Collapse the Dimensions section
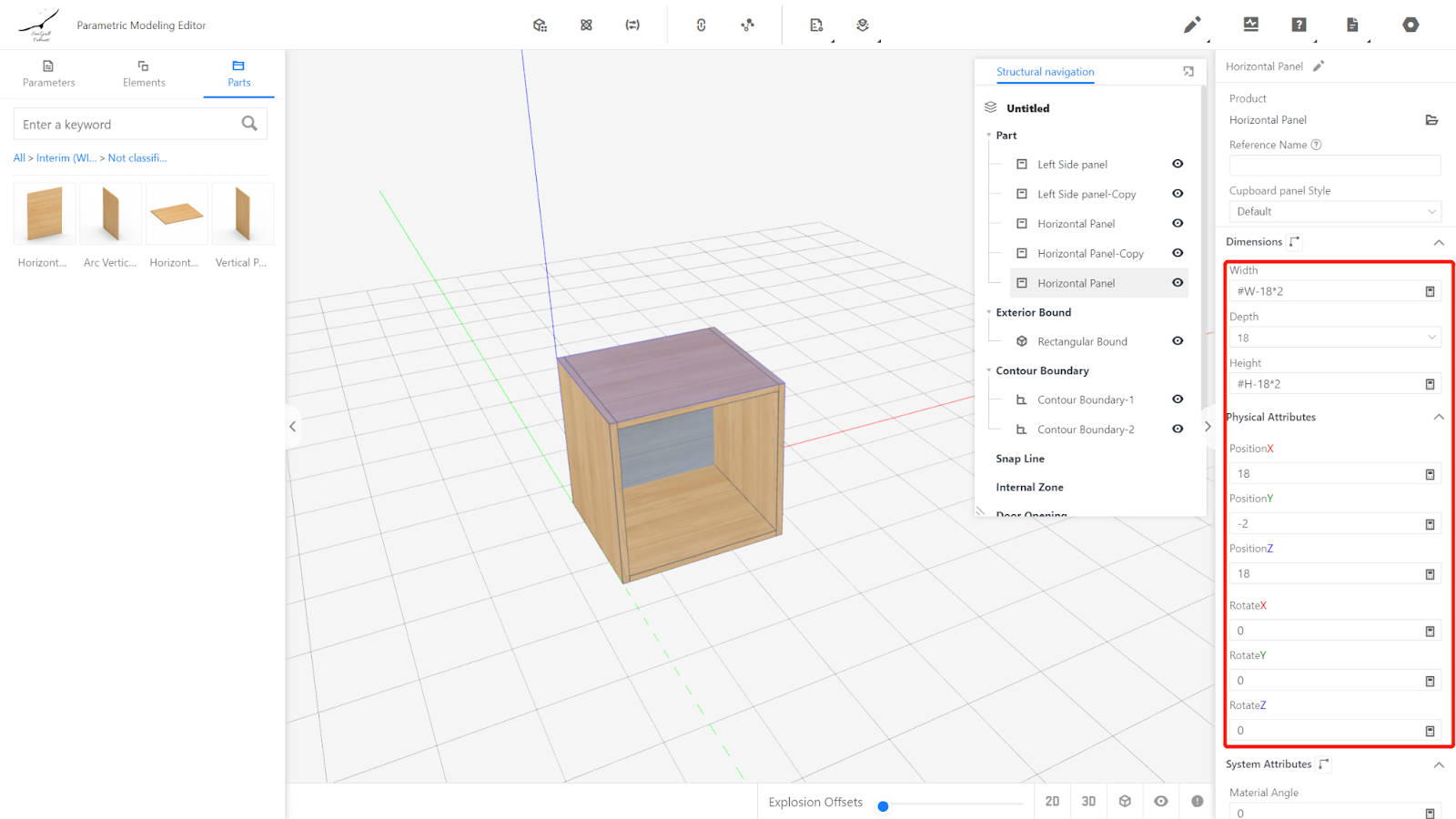1456x819 pixels. (1438, 242)
